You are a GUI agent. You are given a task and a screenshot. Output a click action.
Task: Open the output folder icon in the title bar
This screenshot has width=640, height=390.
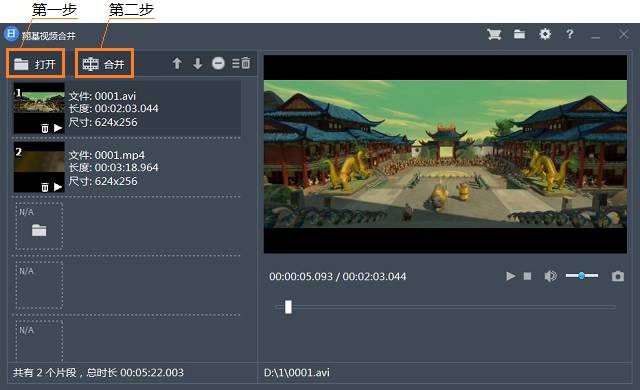point(519,34)
